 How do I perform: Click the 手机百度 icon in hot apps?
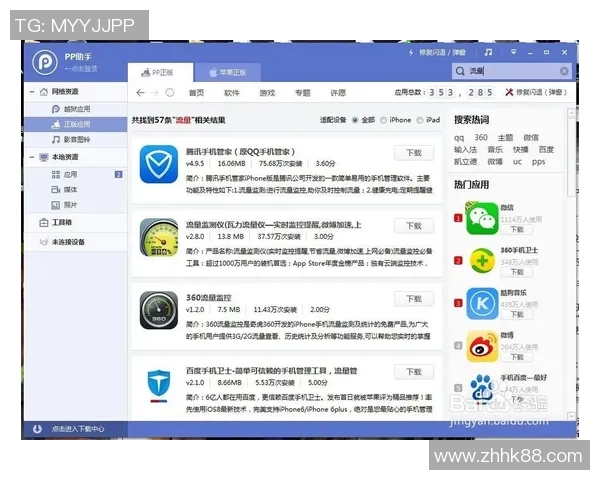tap(482, 389)
